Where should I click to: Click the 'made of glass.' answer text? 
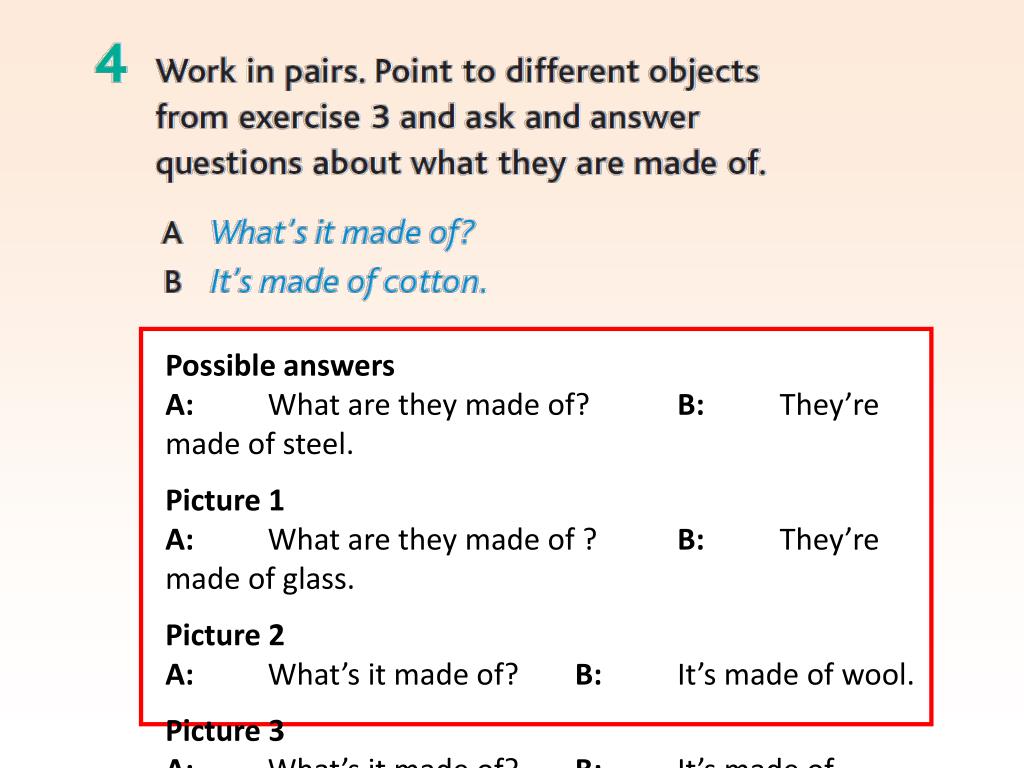pyautogui.click(x=260, y=579)
